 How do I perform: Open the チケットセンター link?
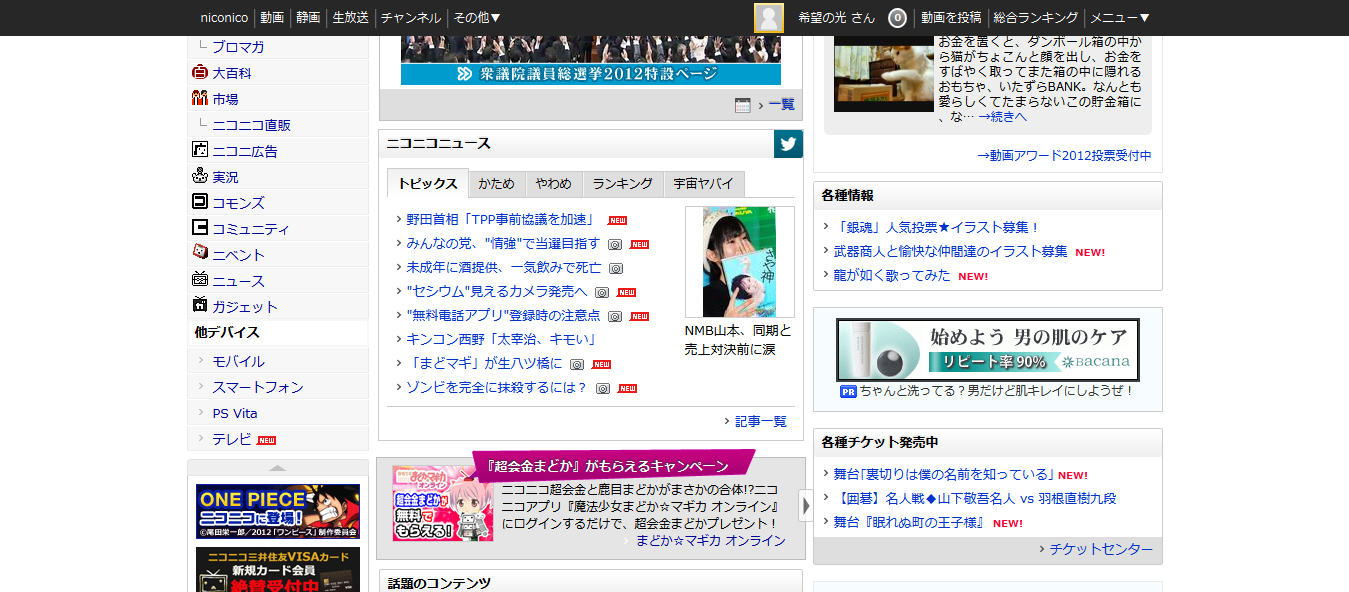pos(1101,549)
